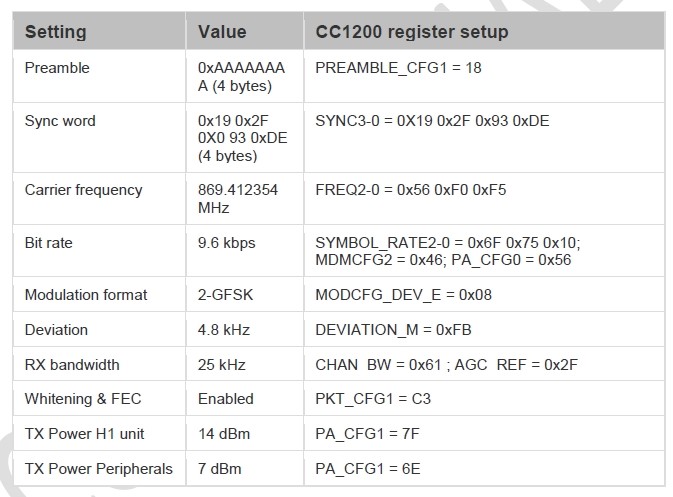Screen dimensions: 673x497
Task: Click the Whitening & FEC label
Action: [83, 399]
